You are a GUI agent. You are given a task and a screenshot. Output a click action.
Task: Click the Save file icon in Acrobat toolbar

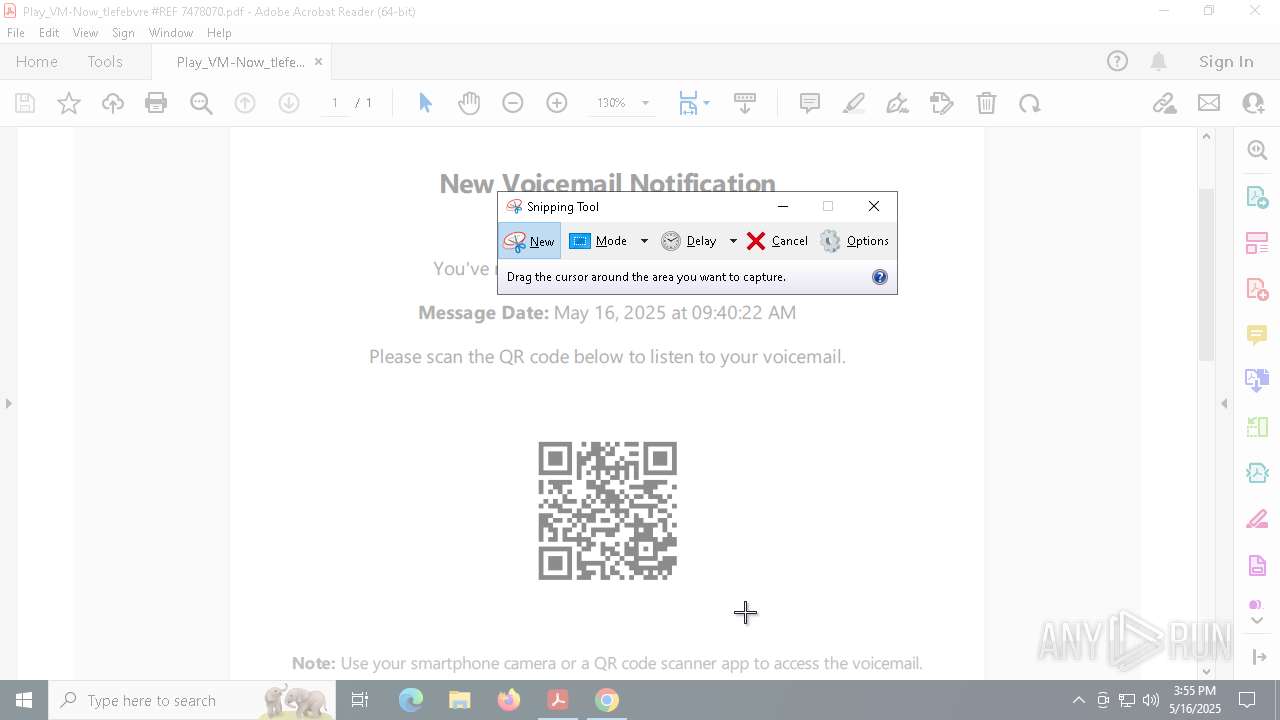point(25,103)
